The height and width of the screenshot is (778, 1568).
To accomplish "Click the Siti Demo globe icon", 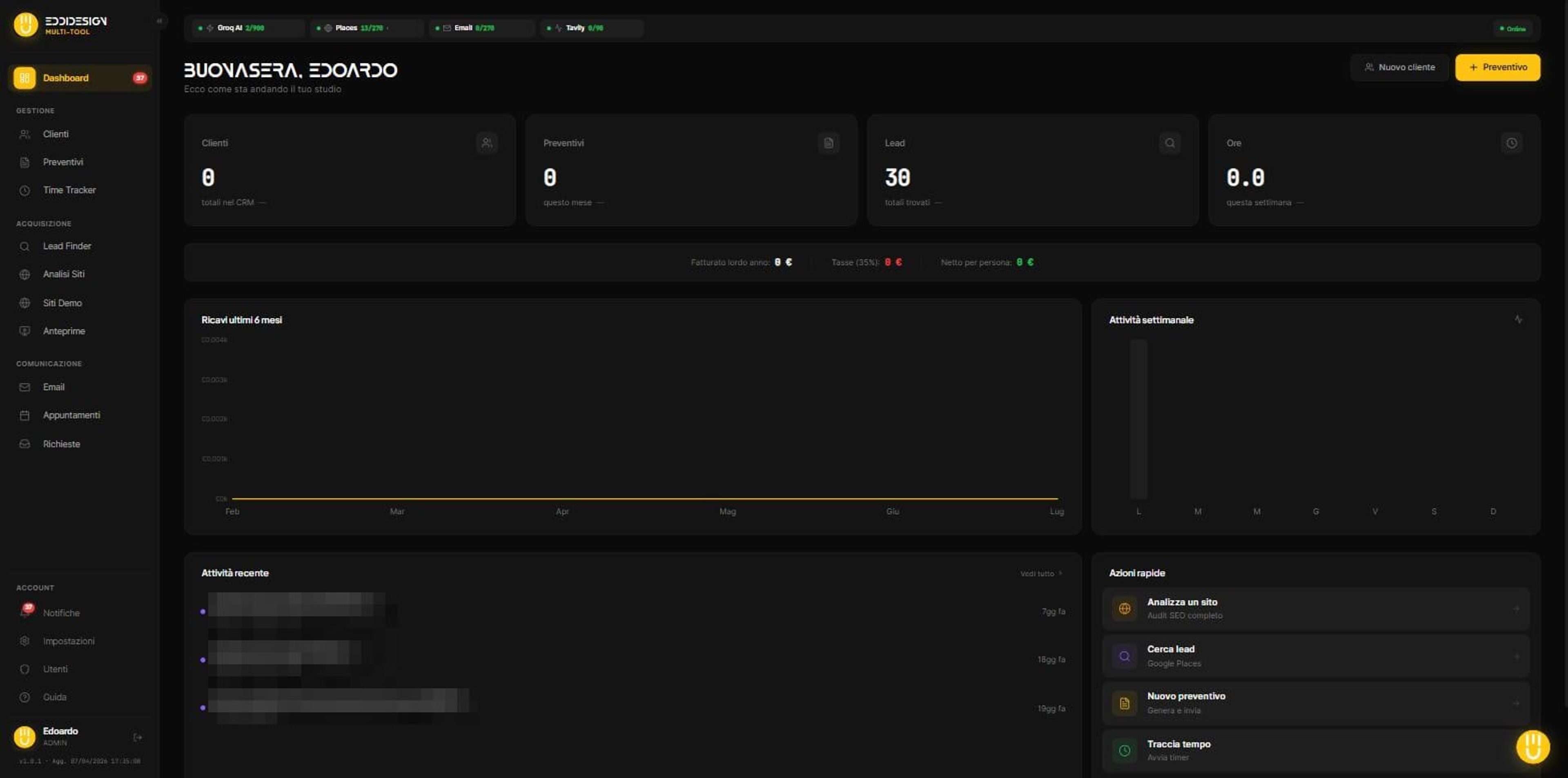I will point(24,303).
